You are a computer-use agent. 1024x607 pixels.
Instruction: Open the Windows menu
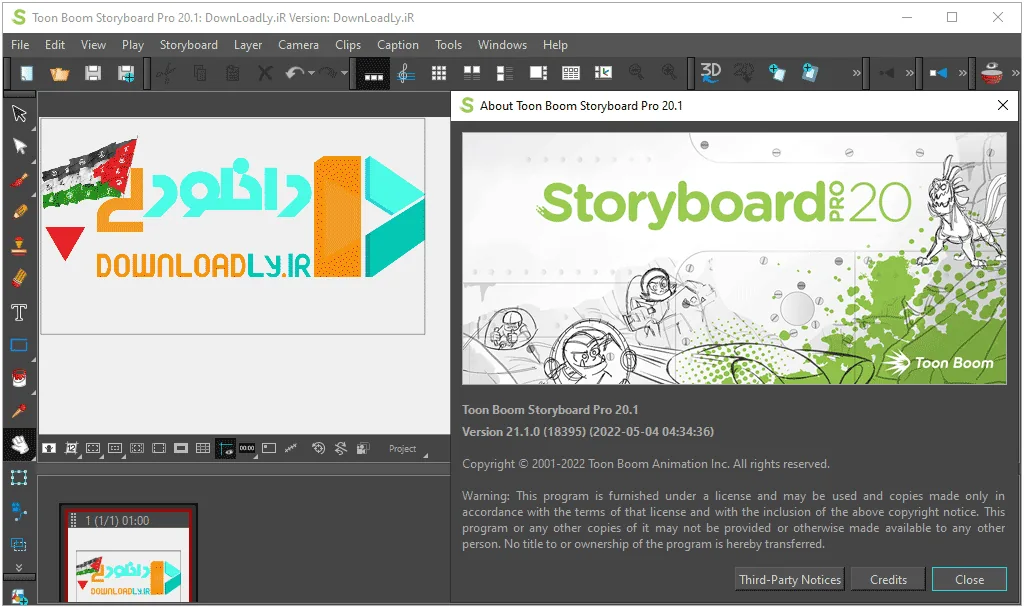[502, 44]
